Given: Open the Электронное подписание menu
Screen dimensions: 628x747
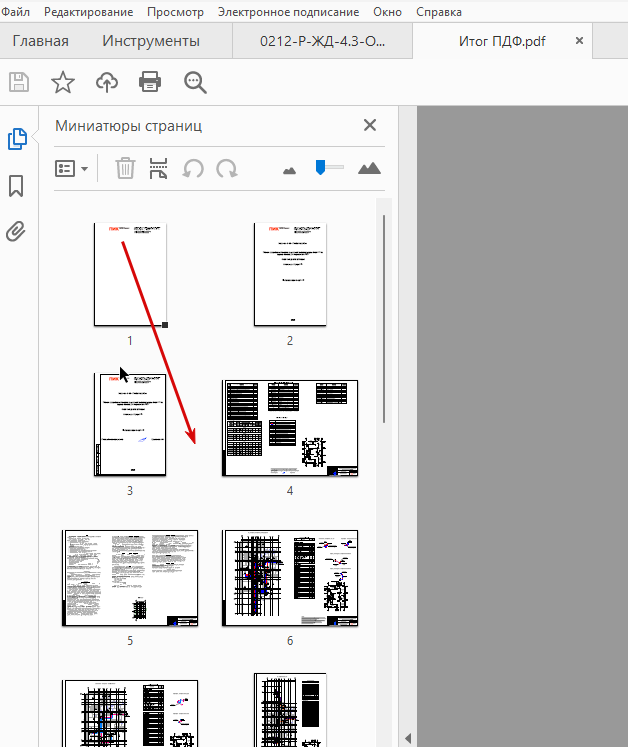Looking at the screenshot, I should coord(288,12).
